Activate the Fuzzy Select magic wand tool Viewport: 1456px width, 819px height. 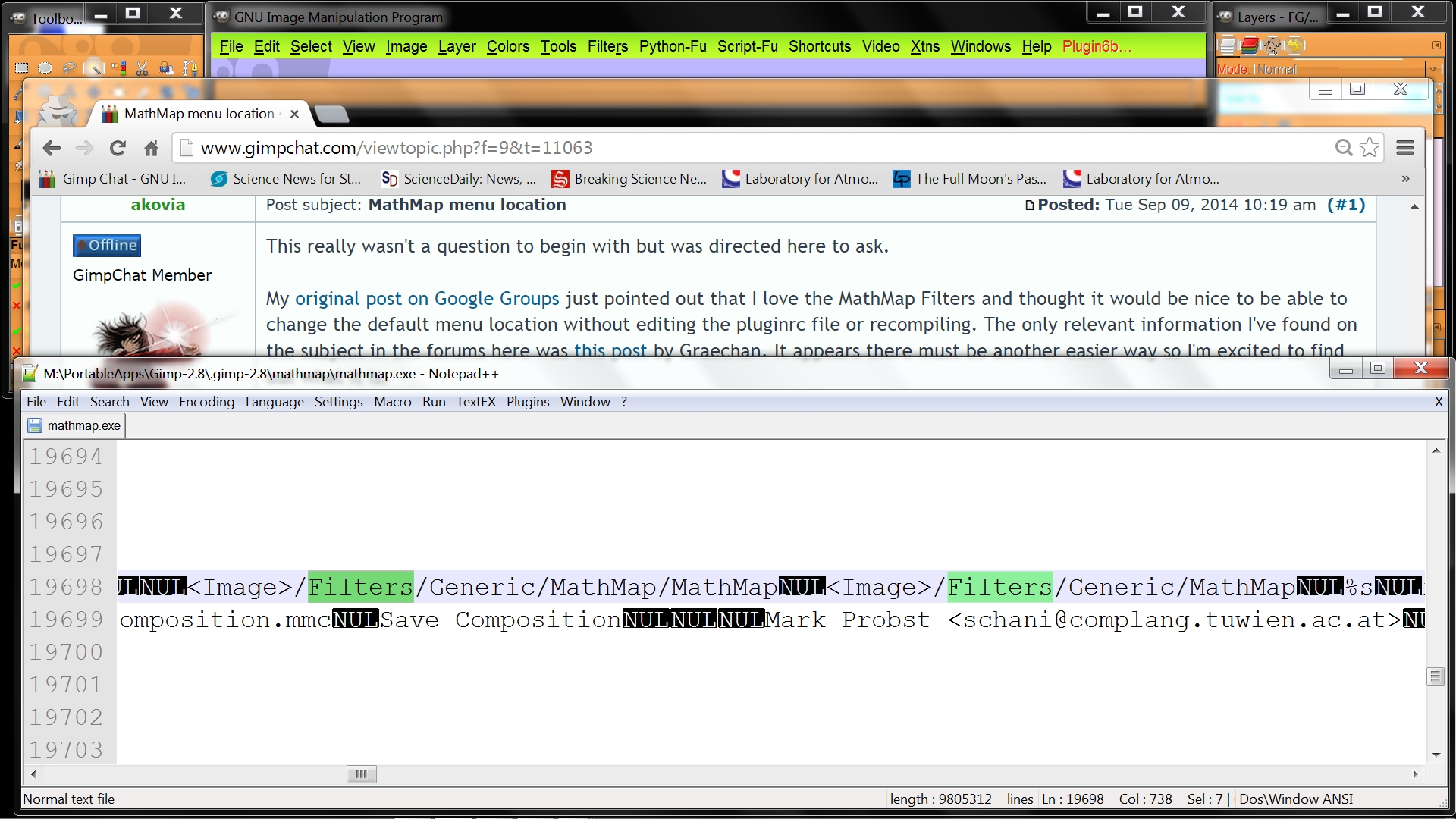coord(94,68)
